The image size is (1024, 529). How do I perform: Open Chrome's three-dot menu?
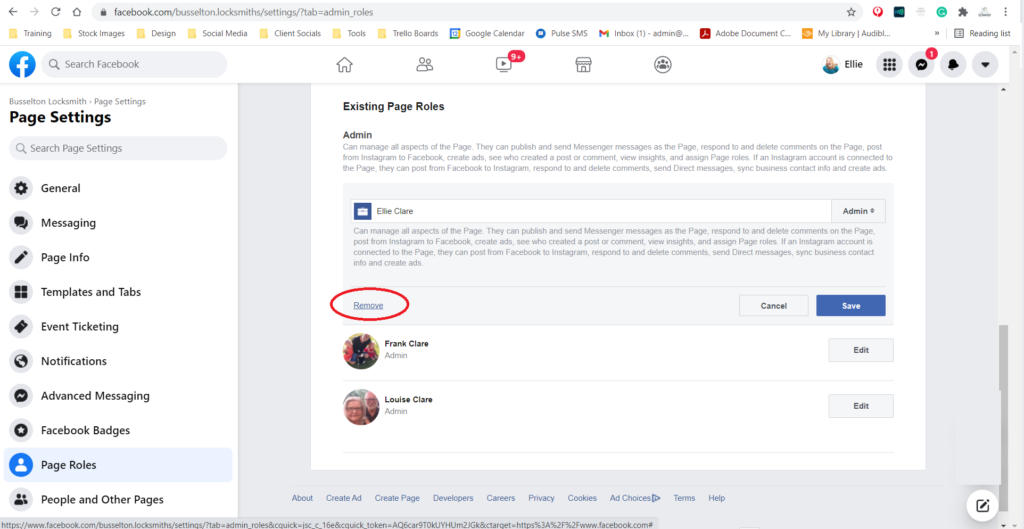1005,12
